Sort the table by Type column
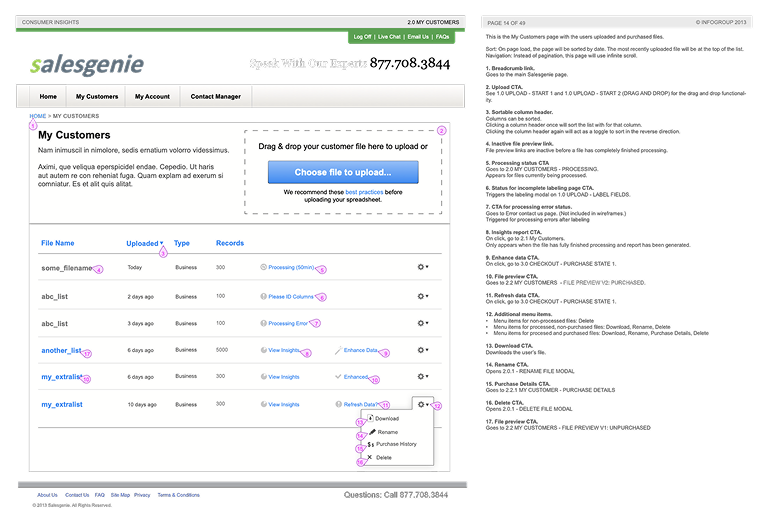The width and height of the screenshot is (768, 528). coord(182,243)
